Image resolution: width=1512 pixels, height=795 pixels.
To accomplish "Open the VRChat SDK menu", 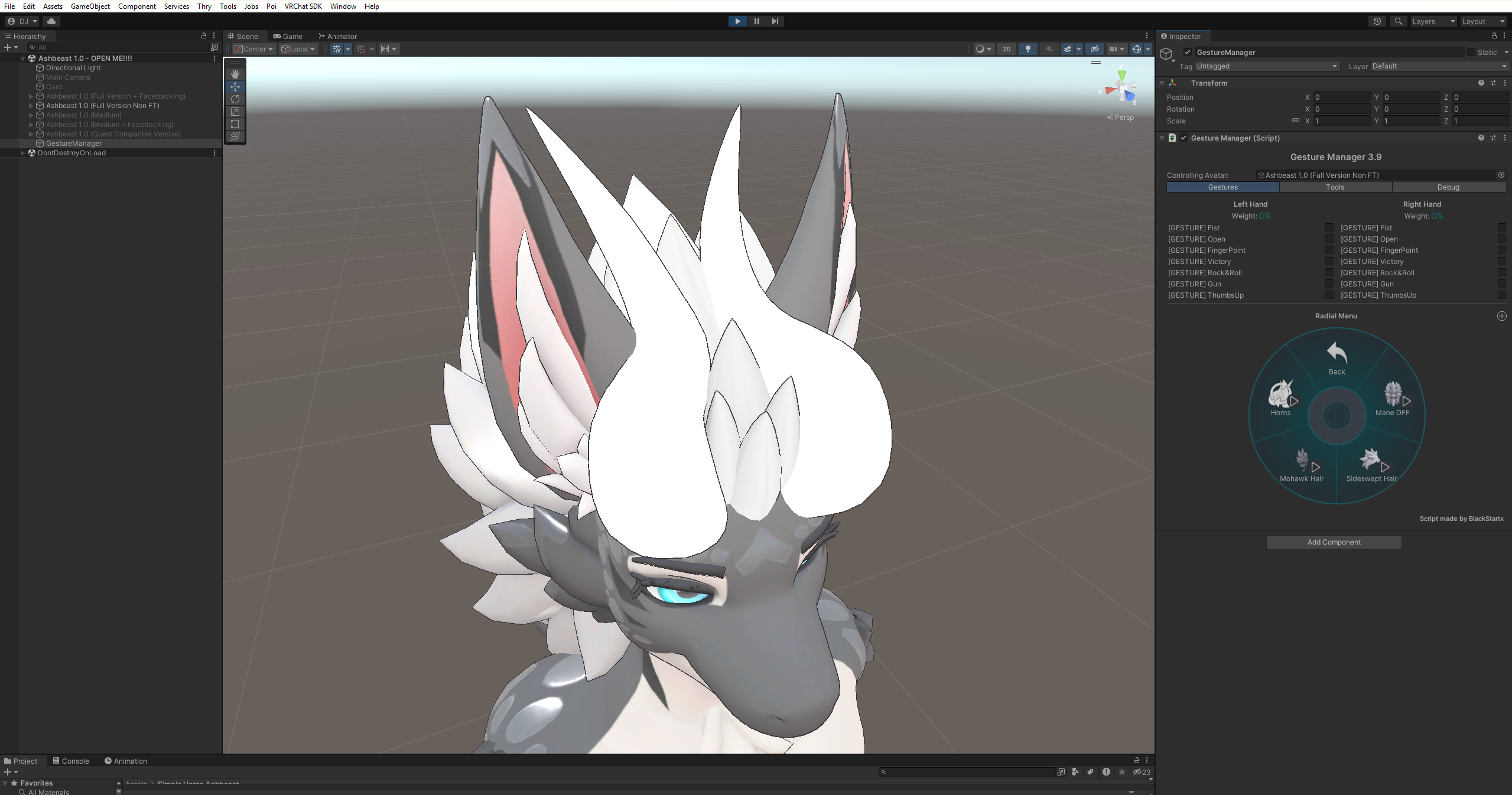I will 303,6.
